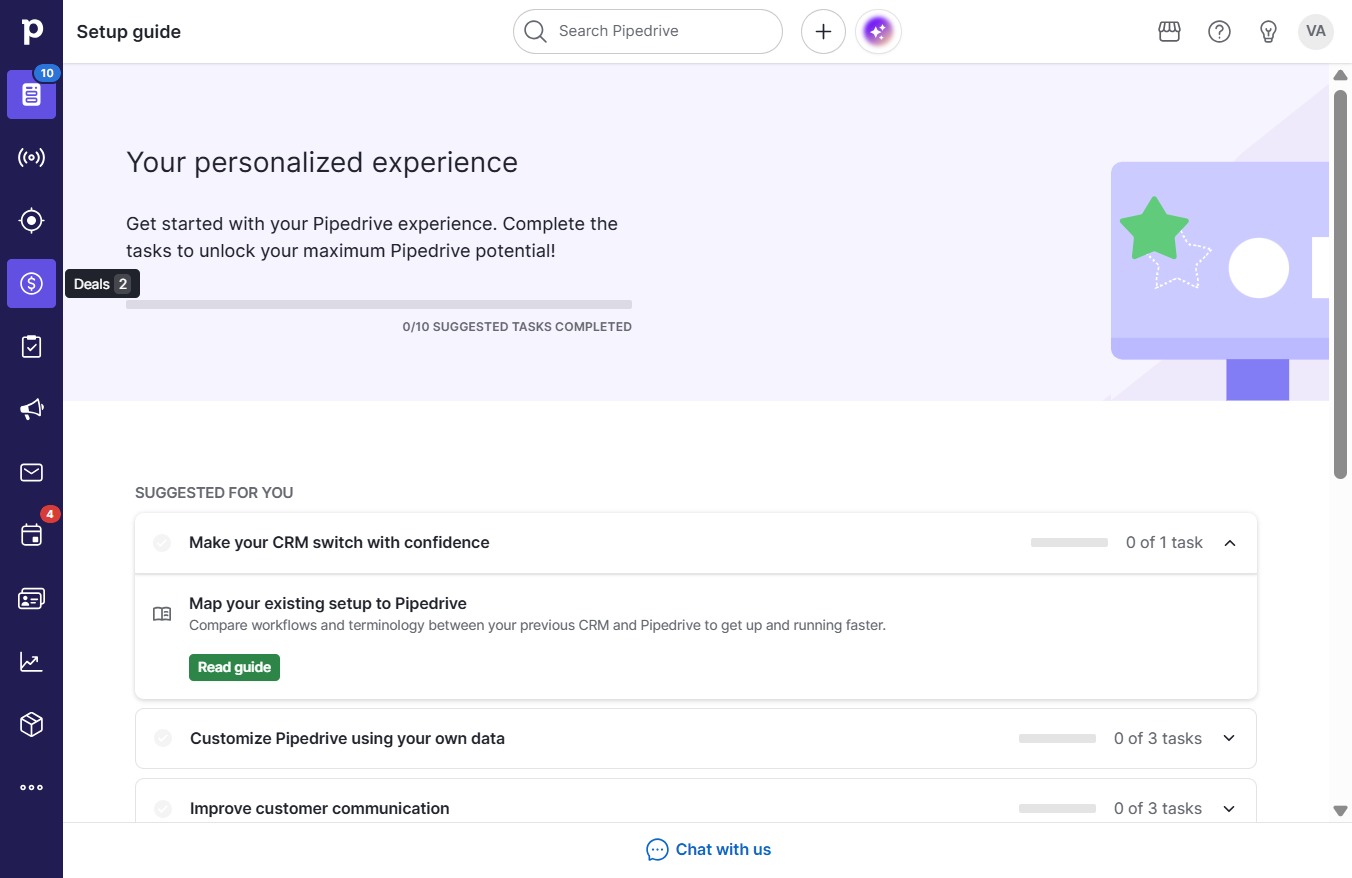Viewport: 1352px width, 878px height.
Task: Click 0/10 SUGGESTED TASKS COMPLETED text
Action: click(x=517, y=327)
